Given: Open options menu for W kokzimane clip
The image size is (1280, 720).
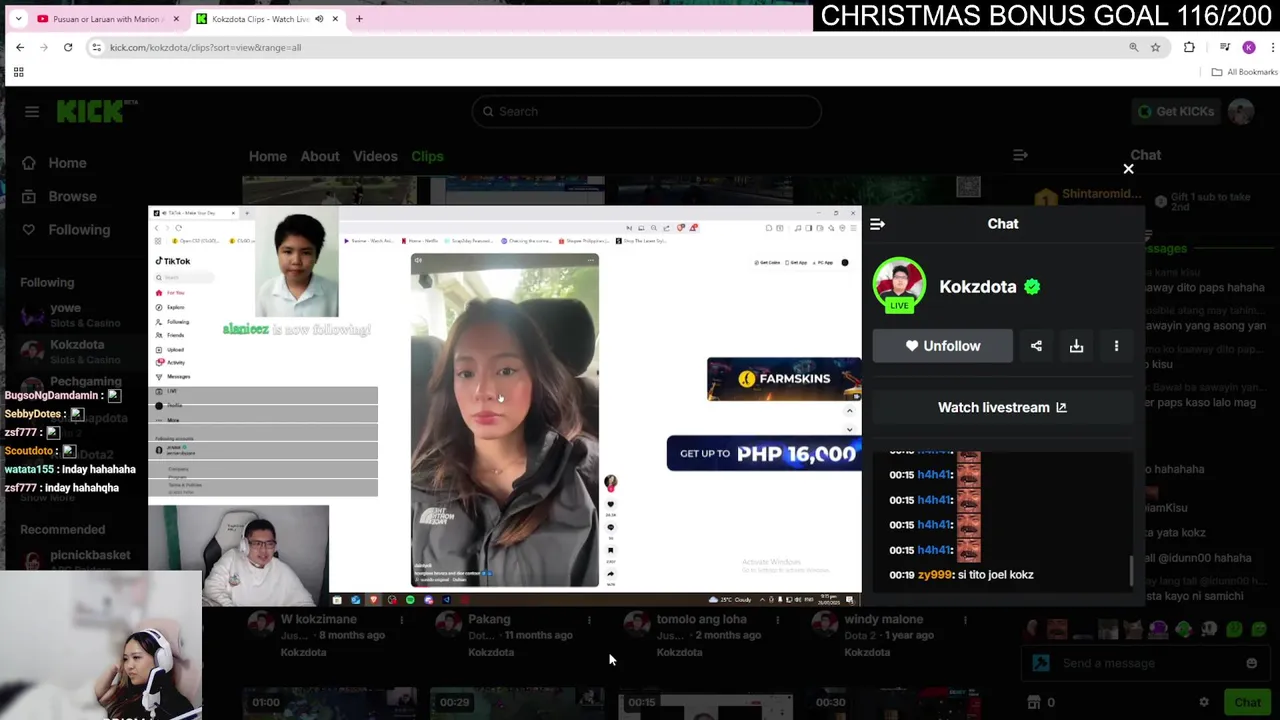Looking at the screenshot, I should [x=401, y=620].
